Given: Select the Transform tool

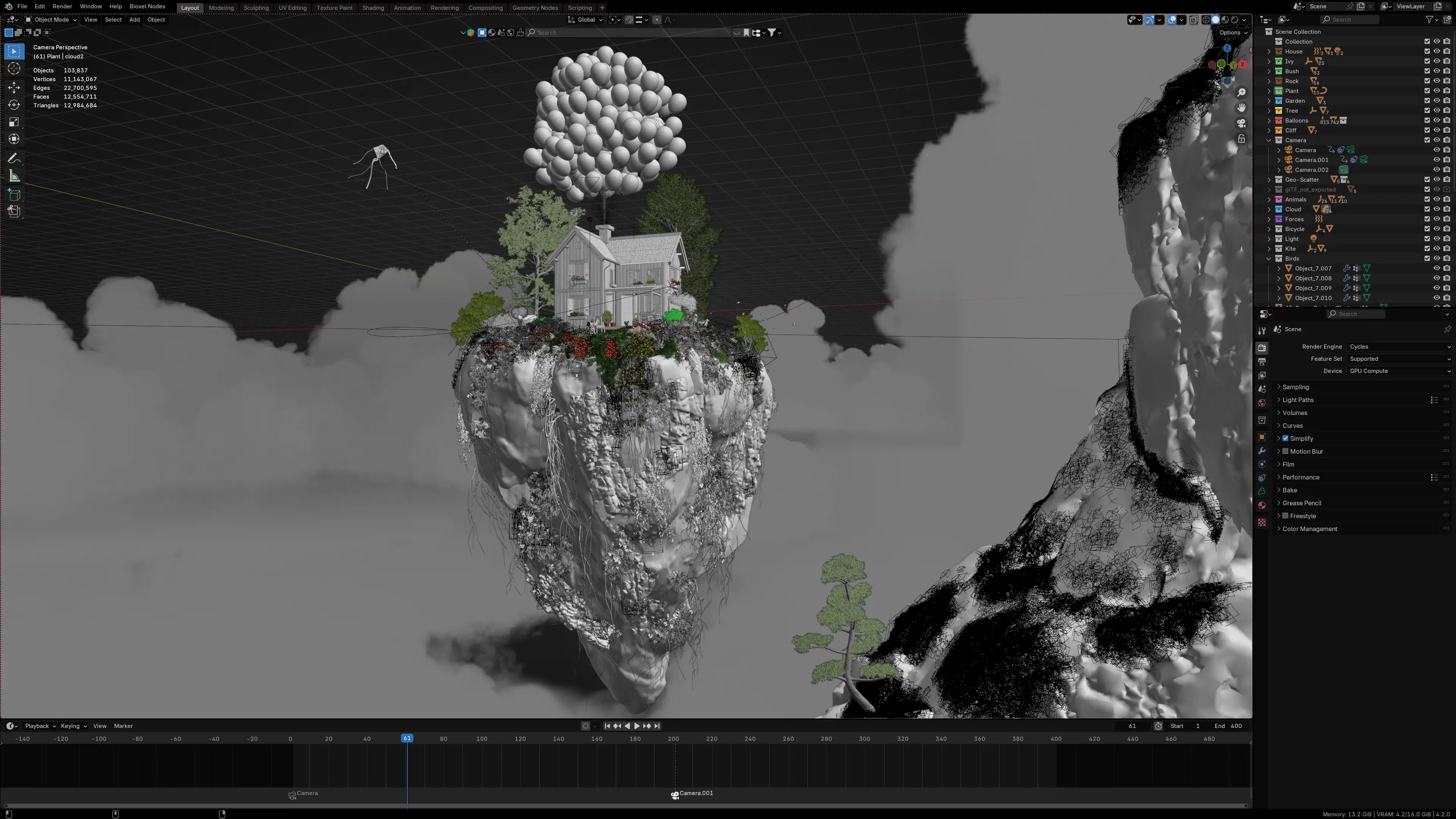Looking at the screenshot, I should coord(14,139).
